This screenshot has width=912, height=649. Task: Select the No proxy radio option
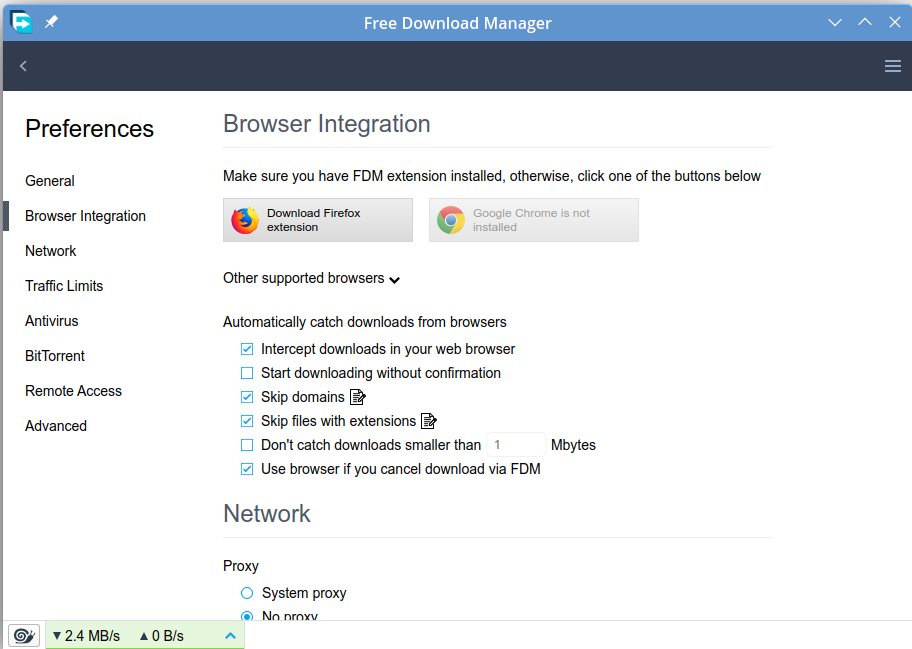pos(247,615)
